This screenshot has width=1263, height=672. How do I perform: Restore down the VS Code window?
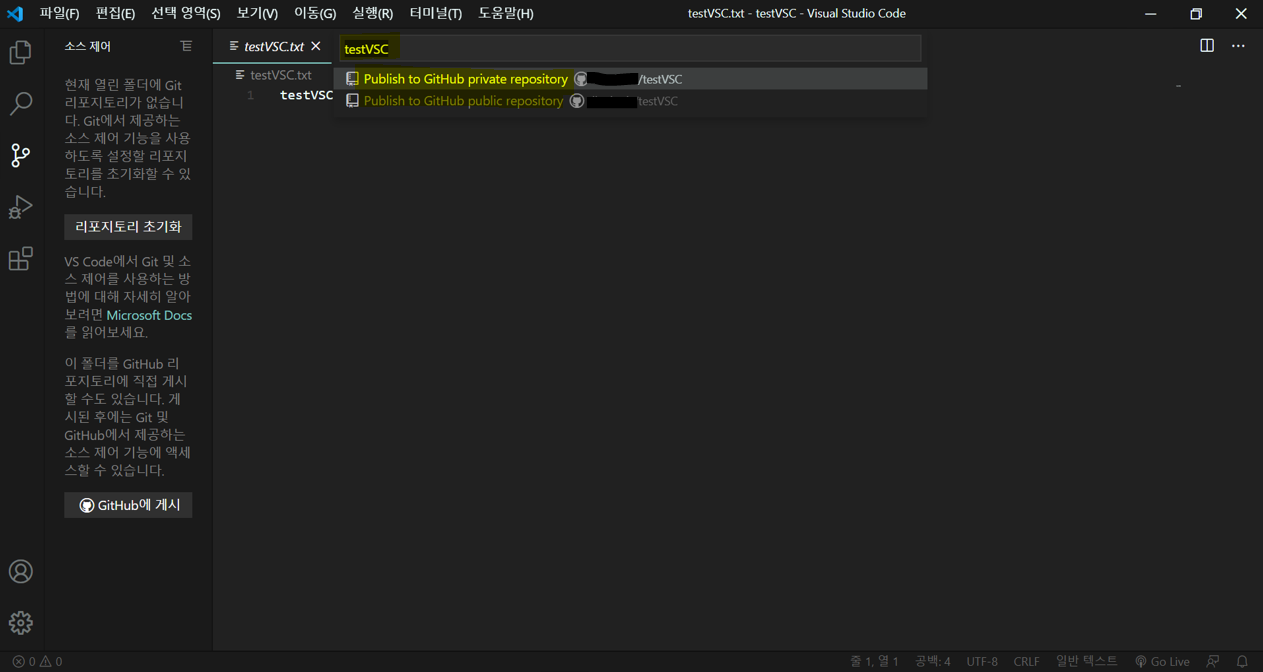coord(1196,14)
